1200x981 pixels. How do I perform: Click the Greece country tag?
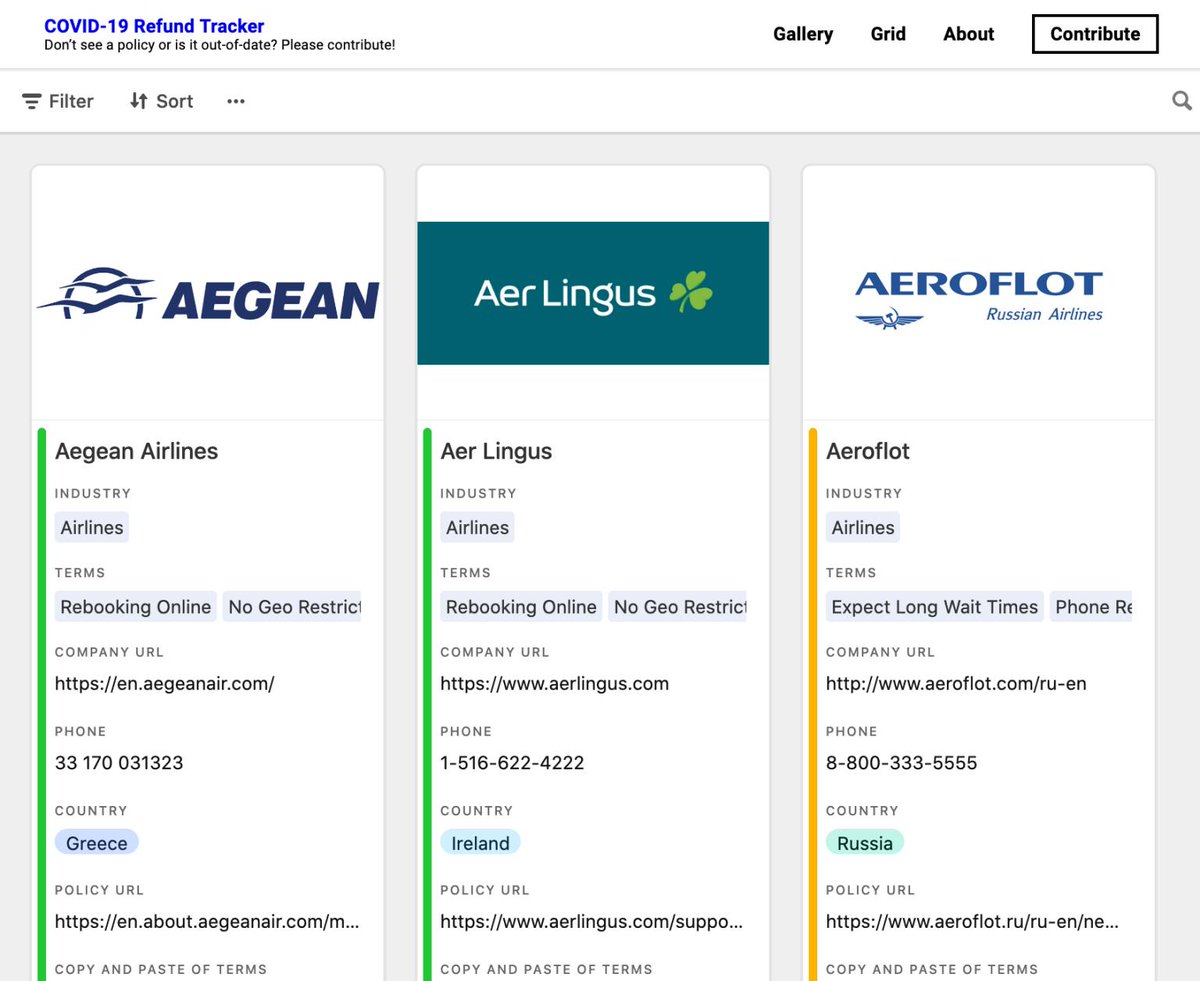point(97,843)
